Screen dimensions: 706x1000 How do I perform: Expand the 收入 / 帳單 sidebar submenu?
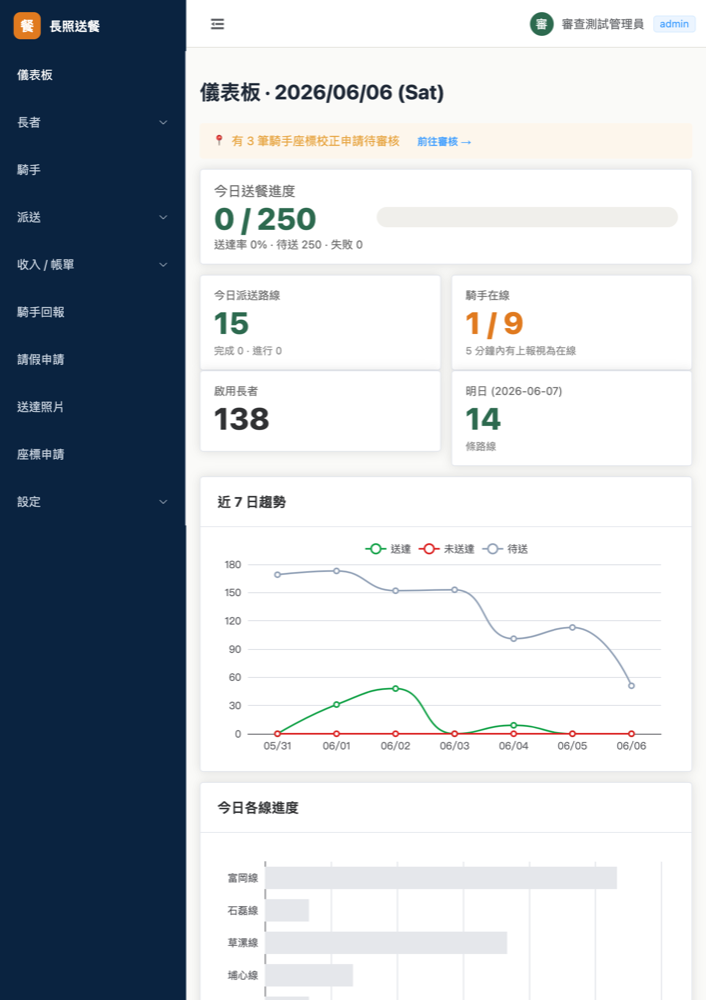[x=163, y=265]
